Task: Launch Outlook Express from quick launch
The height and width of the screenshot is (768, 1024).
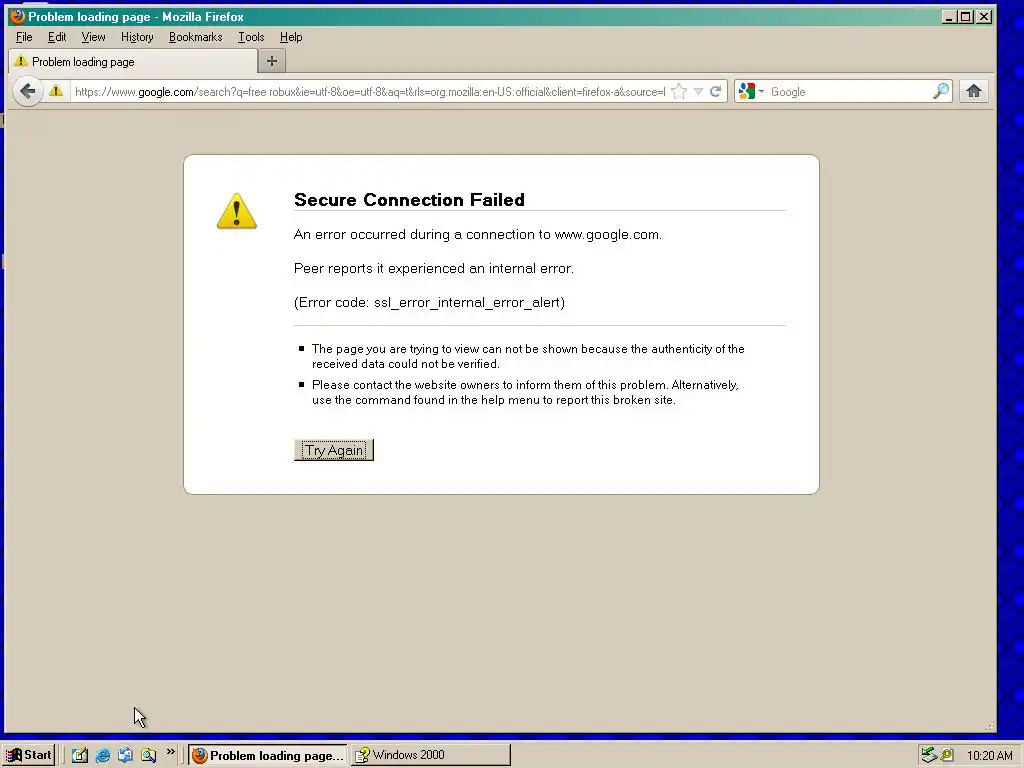Action: (x=125, y=755)
